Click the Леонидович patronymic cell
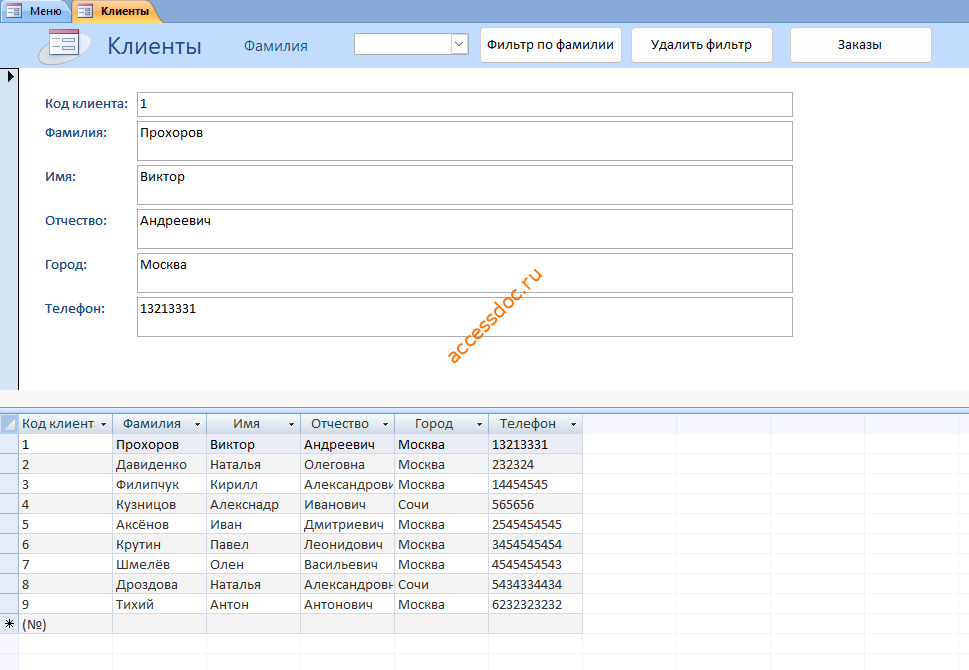 [347, 544]
